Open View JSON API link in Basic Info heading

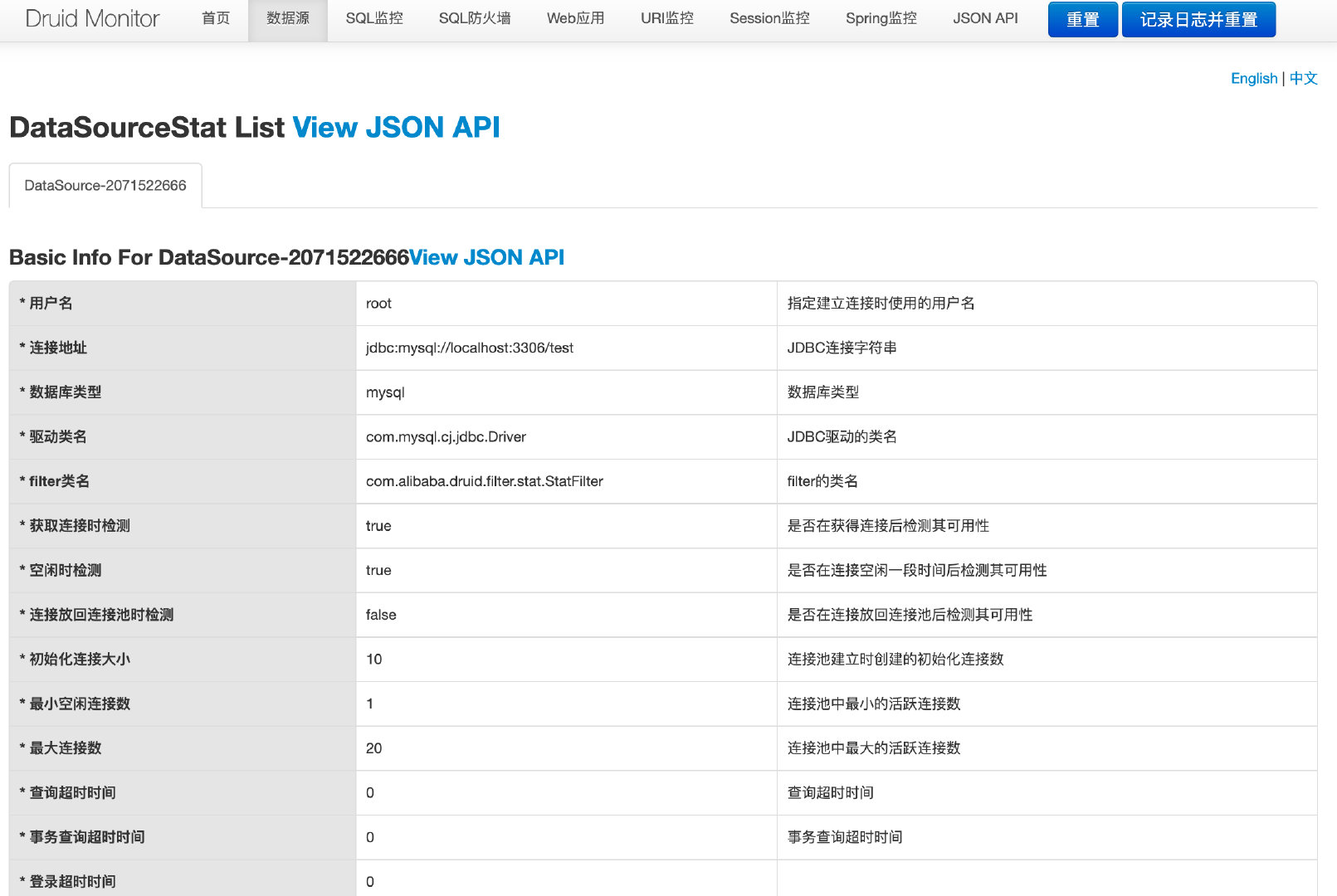pyautogui.click(x=486, y=257)
